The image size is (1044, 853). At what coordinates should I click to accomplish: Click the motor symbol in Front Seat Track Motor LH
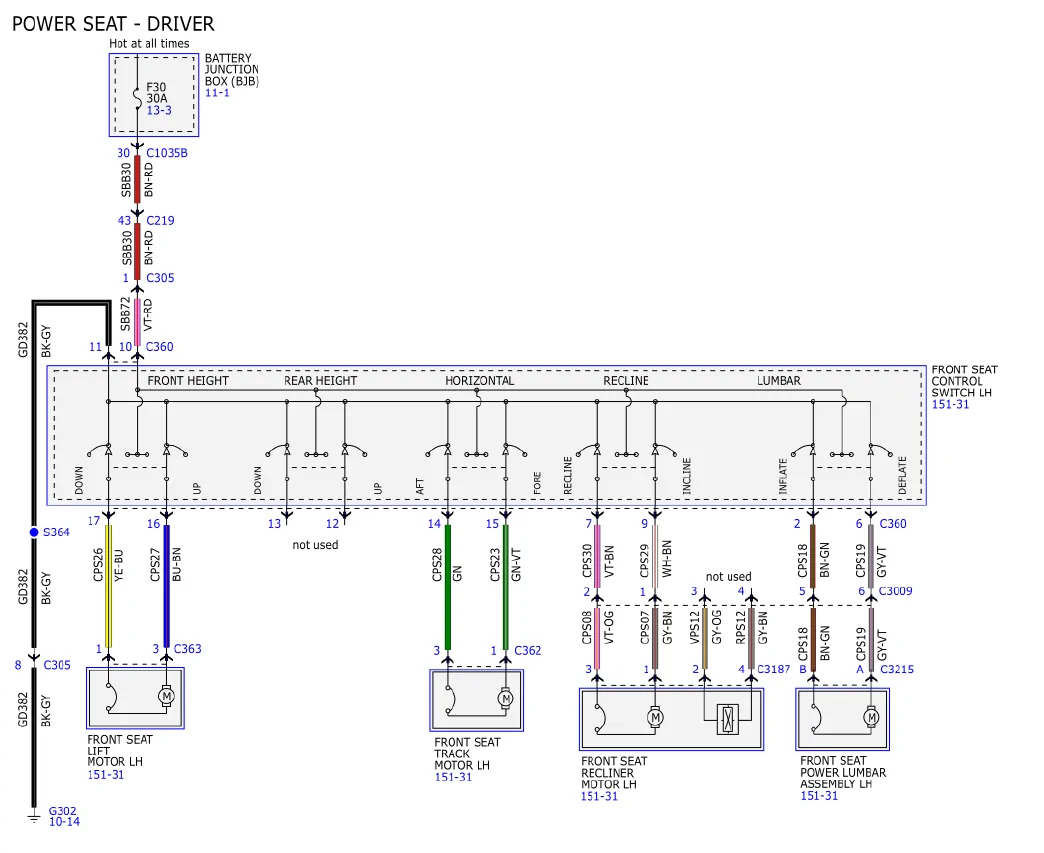point(506,699)
